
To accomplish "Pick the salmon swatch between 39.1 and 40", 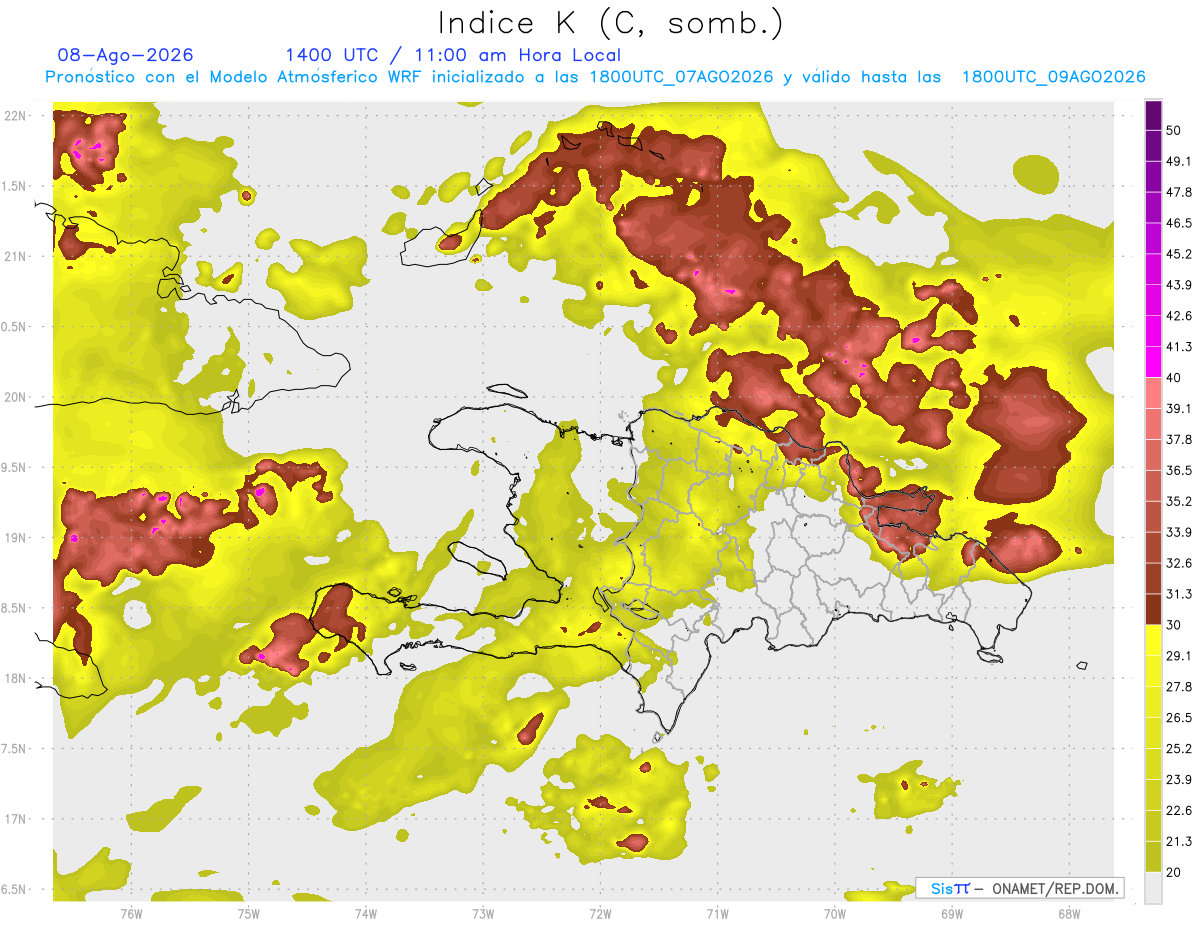I will pyautogui.click(x=1153, y=393).
